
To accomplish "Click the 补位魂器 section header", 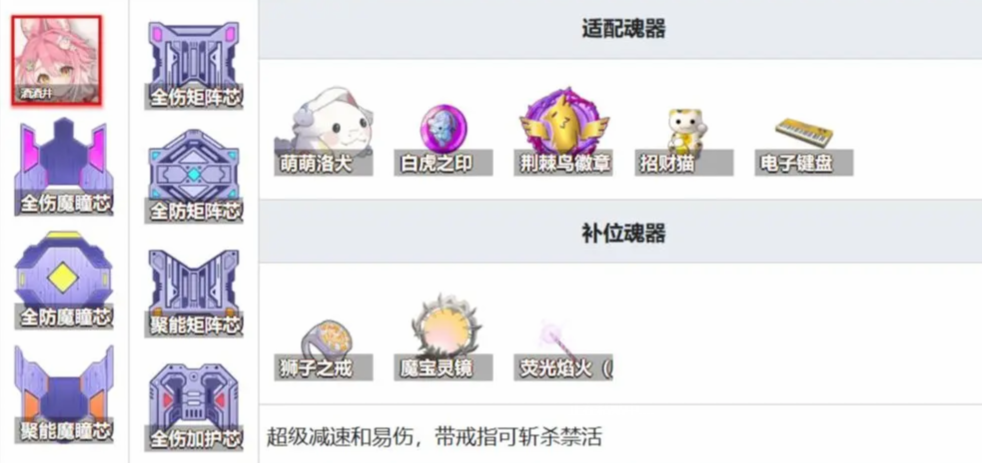I will (623, 233).
